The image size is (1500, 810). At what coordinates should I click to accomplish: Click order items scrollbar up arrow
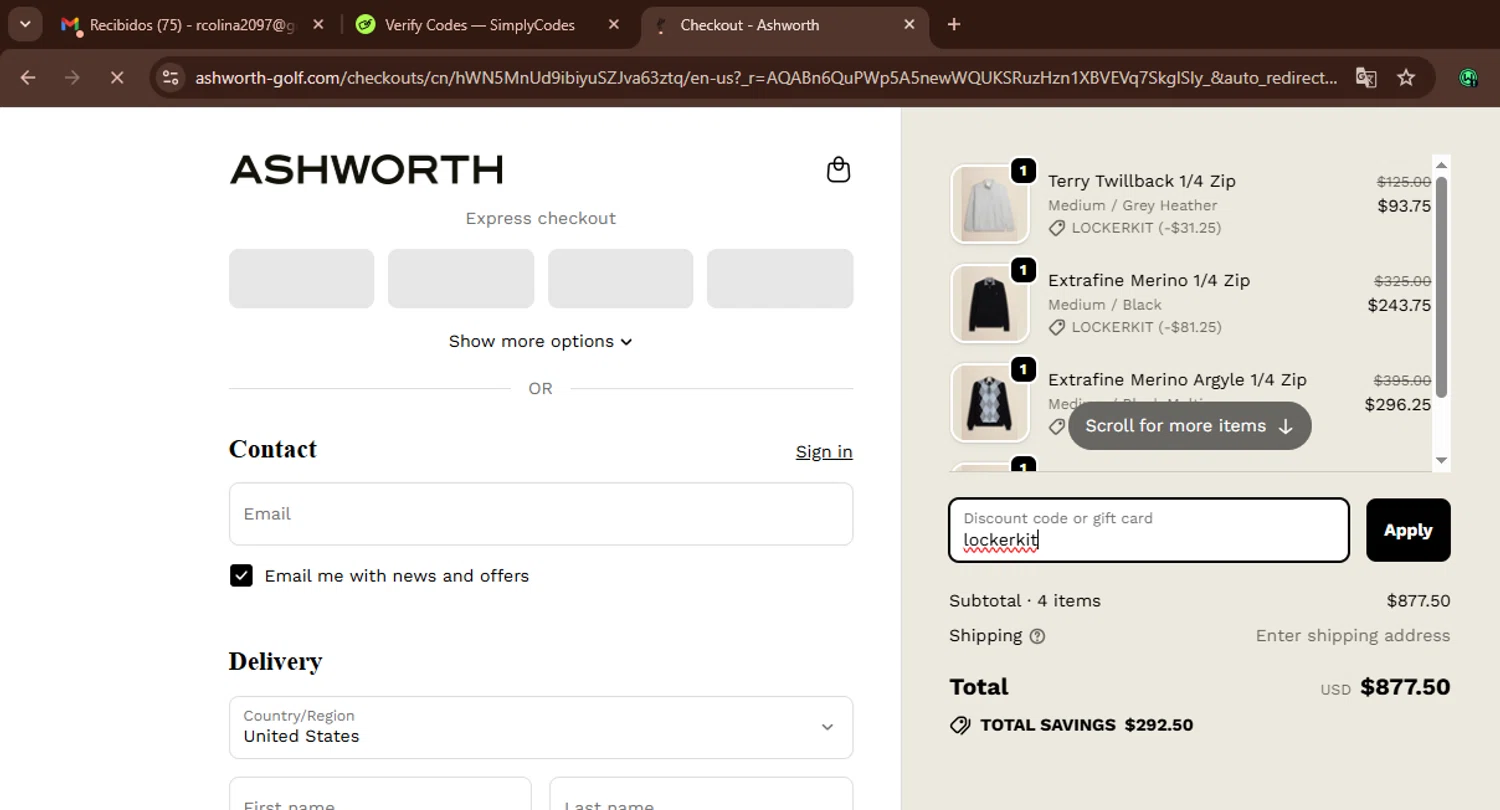1441,165
